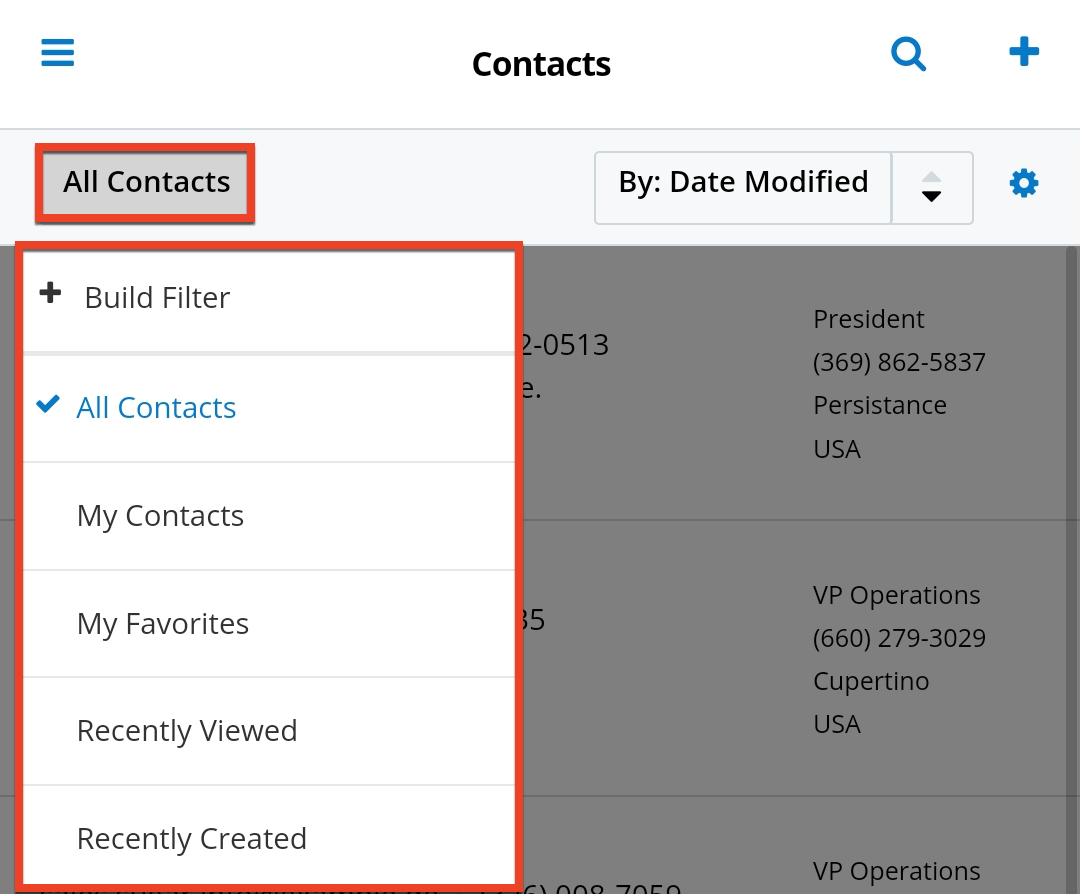This screenshot has width=1080, height=894.
Task: Click the Persistance city text
Action: [x=880, y=405]
